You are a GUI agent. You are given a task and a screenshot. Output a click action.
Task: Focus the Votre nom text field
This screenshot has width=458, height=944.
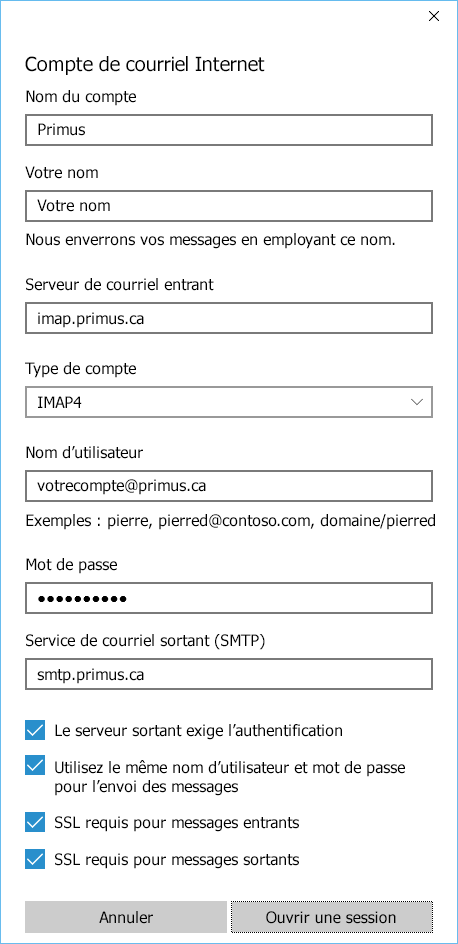(x=229, y=206)
